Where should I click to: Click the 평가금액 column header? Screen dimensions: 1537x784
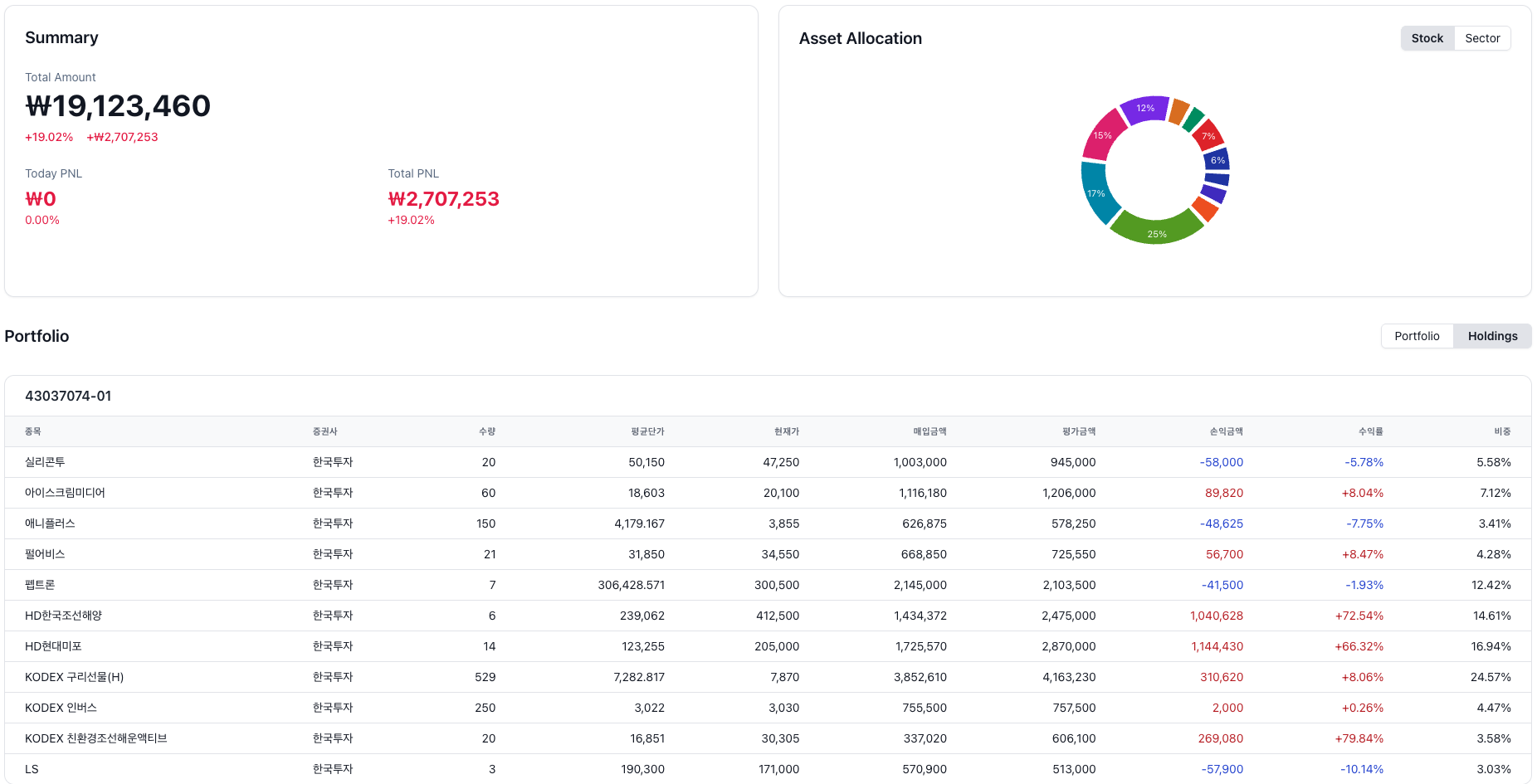pos(1079,431)
